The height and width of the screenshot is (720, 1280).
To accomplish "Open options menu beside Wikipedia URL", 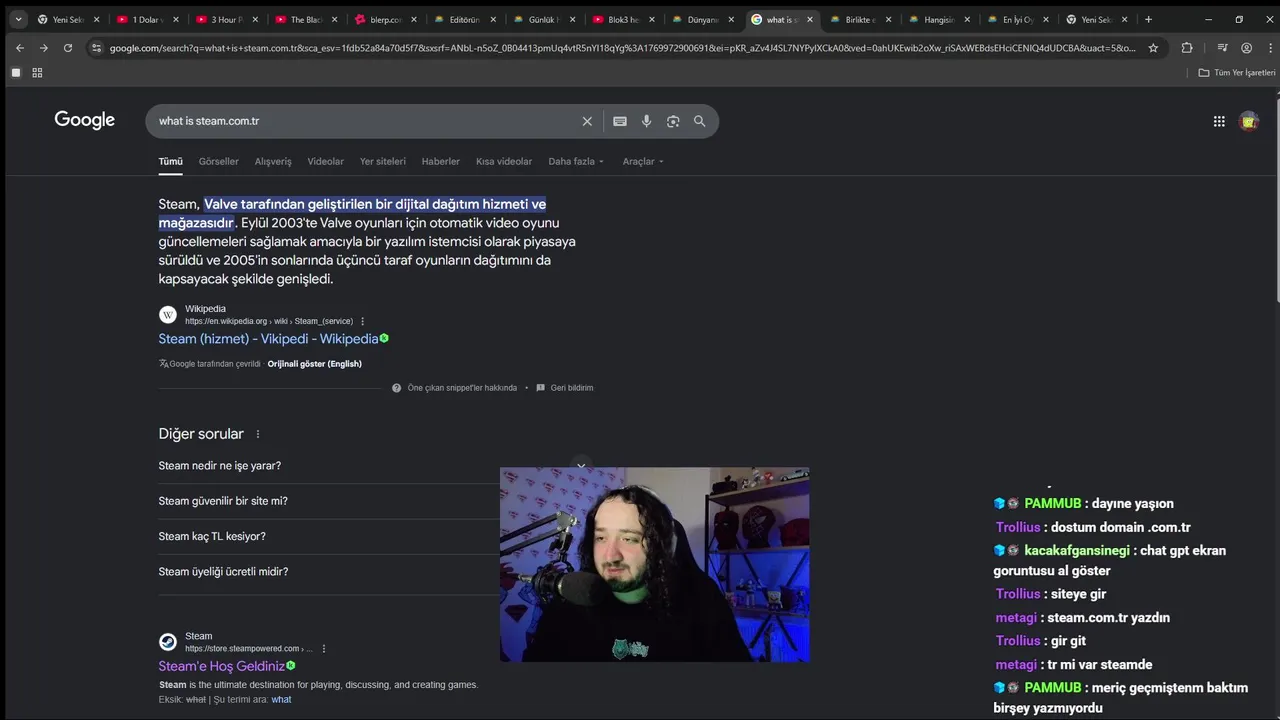I will 362,321.
